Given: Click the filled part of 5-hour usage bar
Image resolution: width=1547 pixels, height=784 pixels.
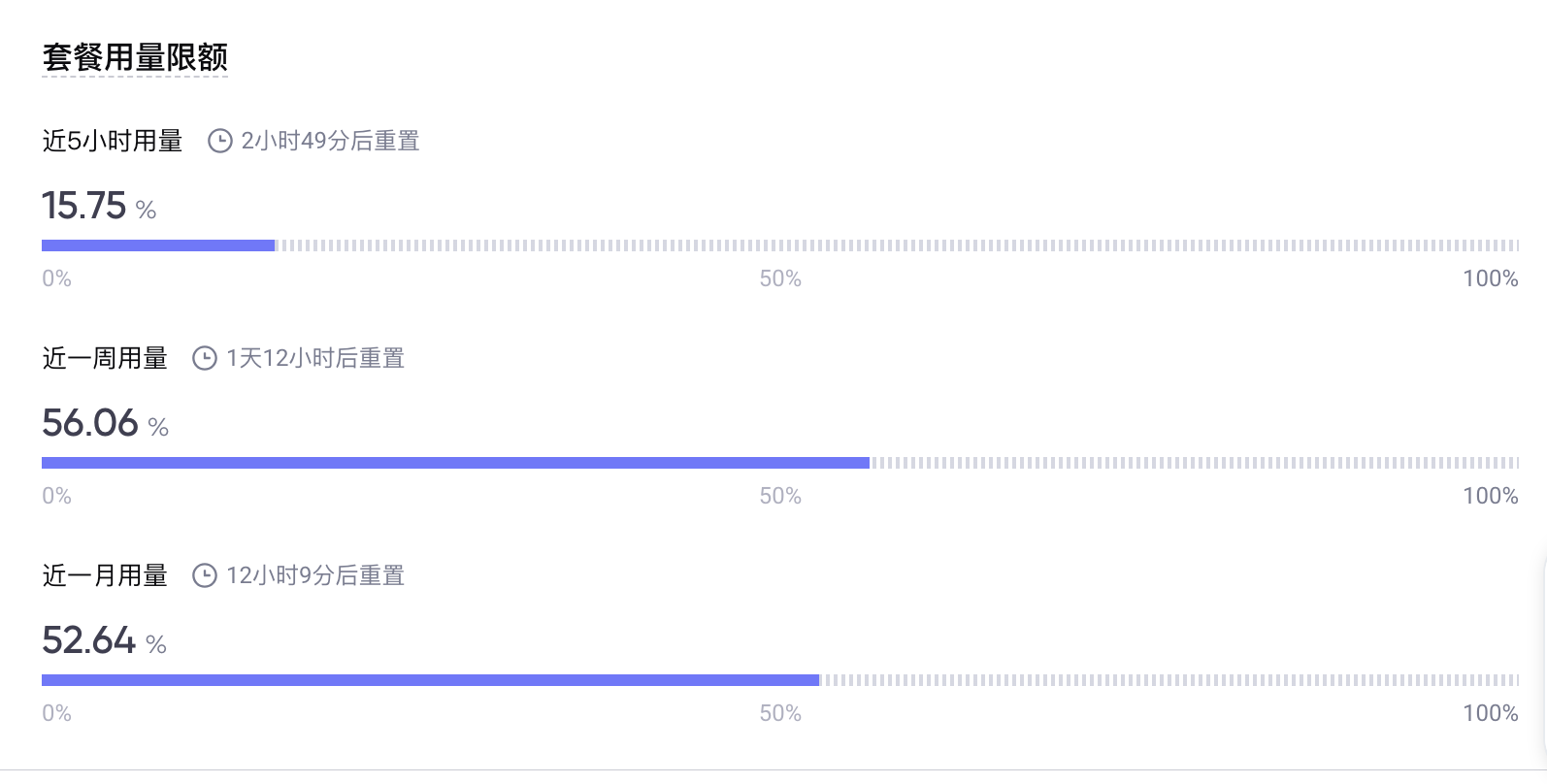Looking at the screenshot, I should point(158,245).
